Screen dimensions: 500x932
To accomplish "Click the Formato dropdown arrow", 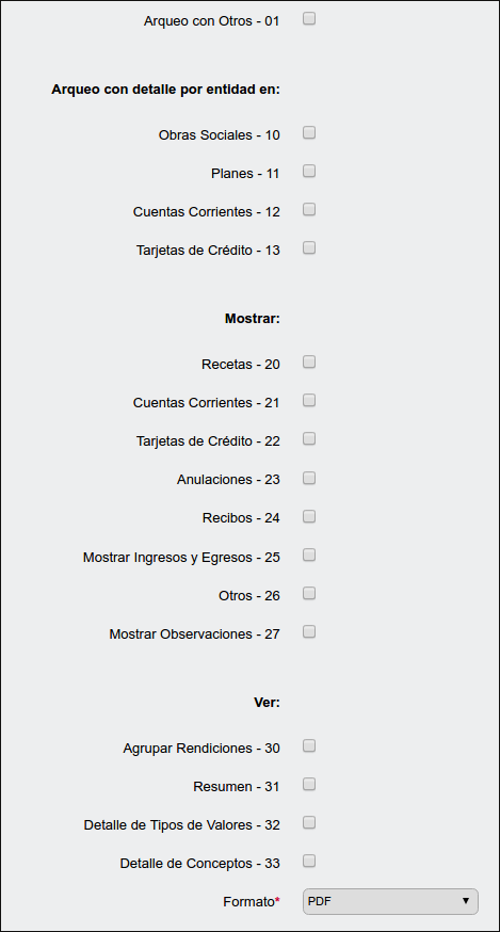I will coord(466,902).
